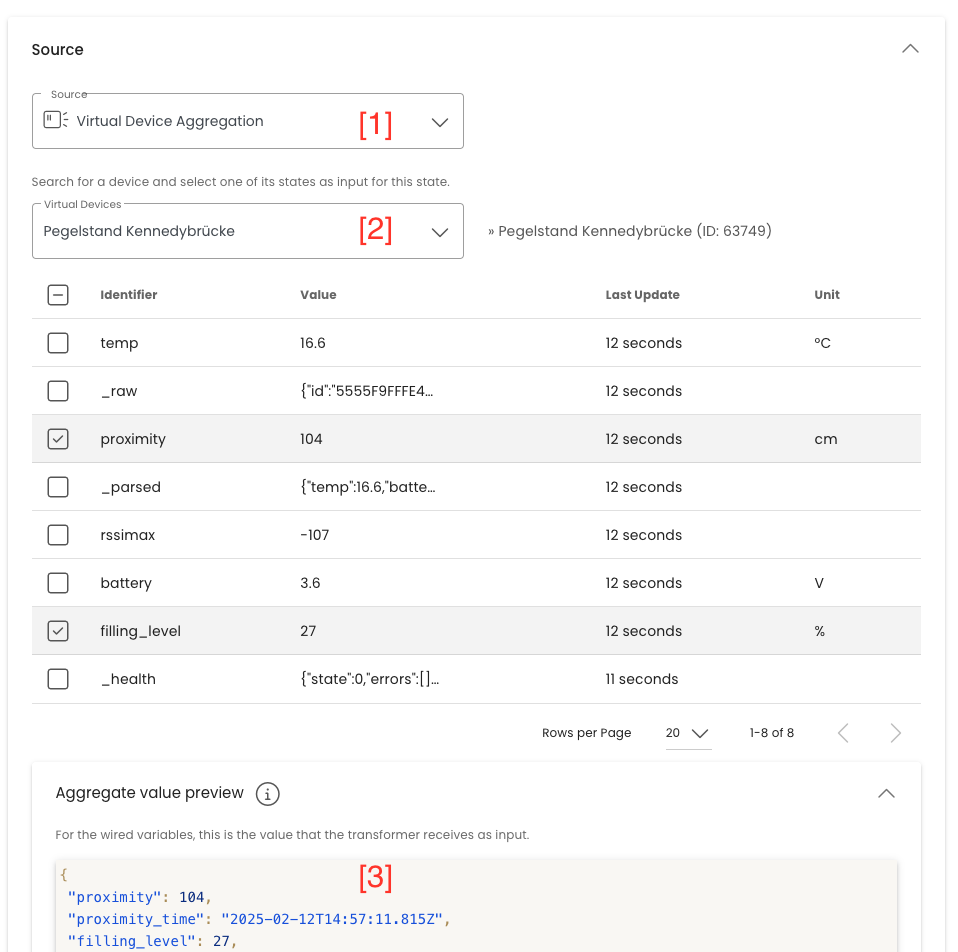The width and height of the screenshot is (958, 952).
Task: Uncheck the filling_level state row
Action: (57, 630)
